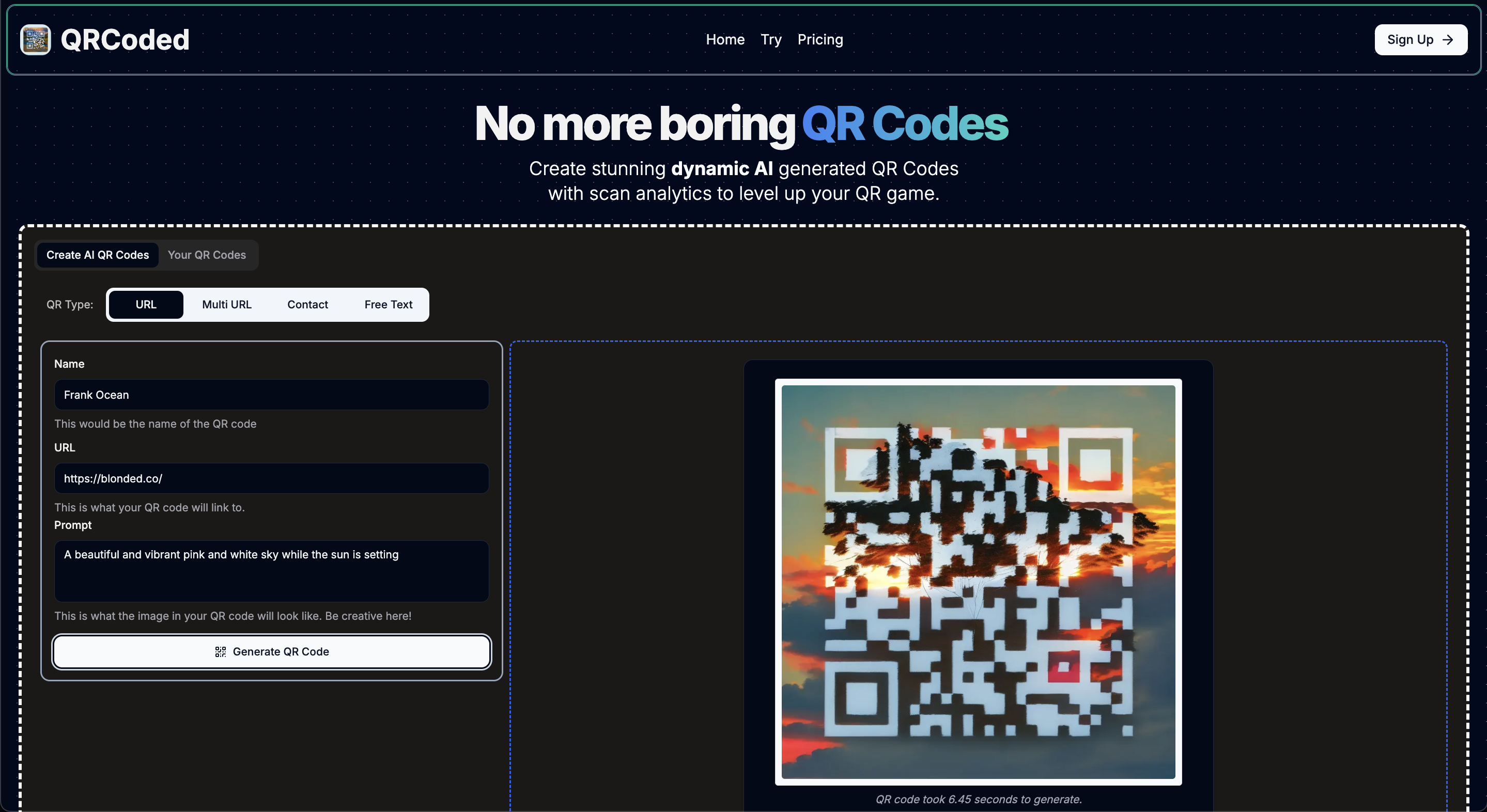Select the Multi URL QR type
1487x812 pixels.
click(x=226, y=304)
